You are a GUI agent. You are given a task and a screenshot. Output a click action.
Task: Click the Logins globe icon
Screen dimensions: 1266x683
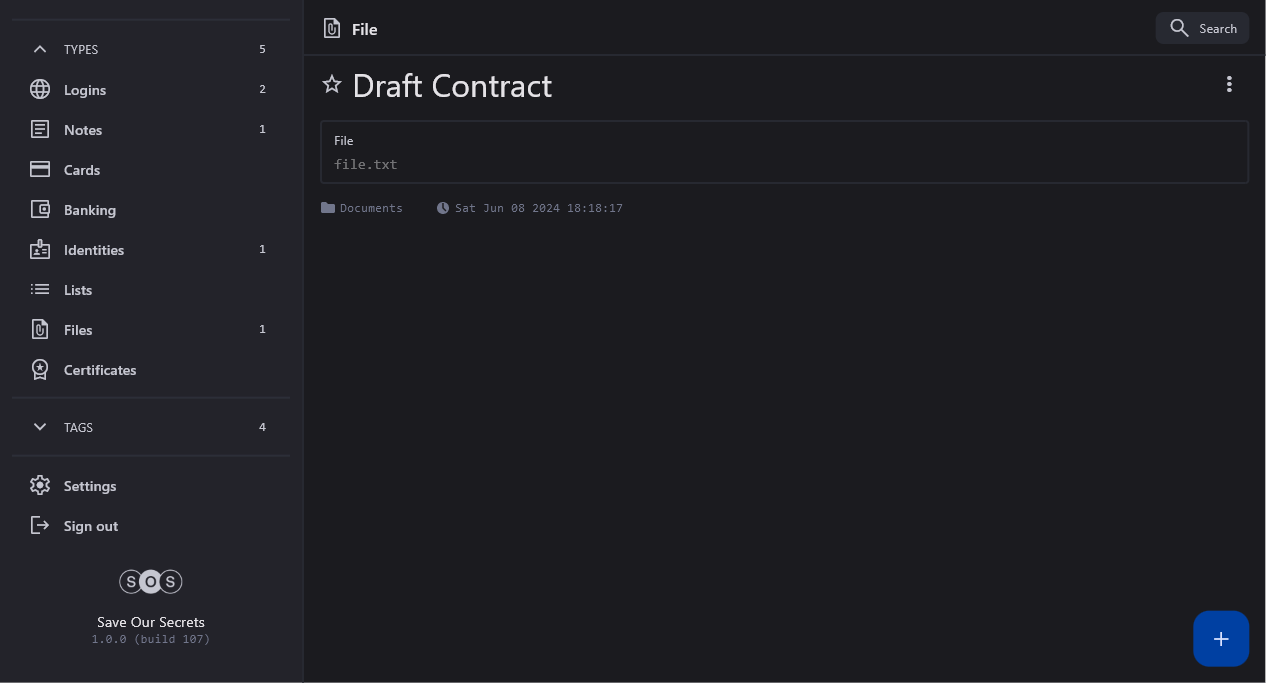[x=40, y=90]
